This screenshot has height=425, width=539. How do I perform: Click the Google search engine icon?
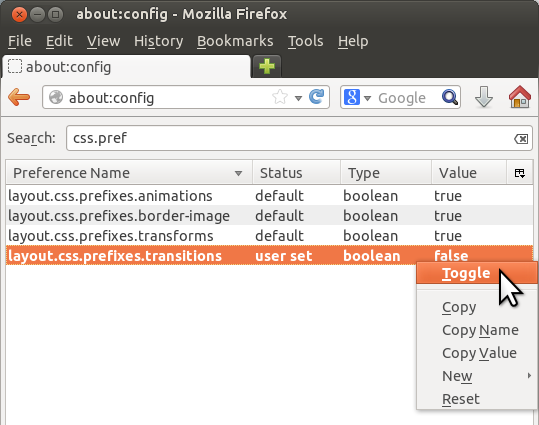pyautogui.click(x=352, y=97)
